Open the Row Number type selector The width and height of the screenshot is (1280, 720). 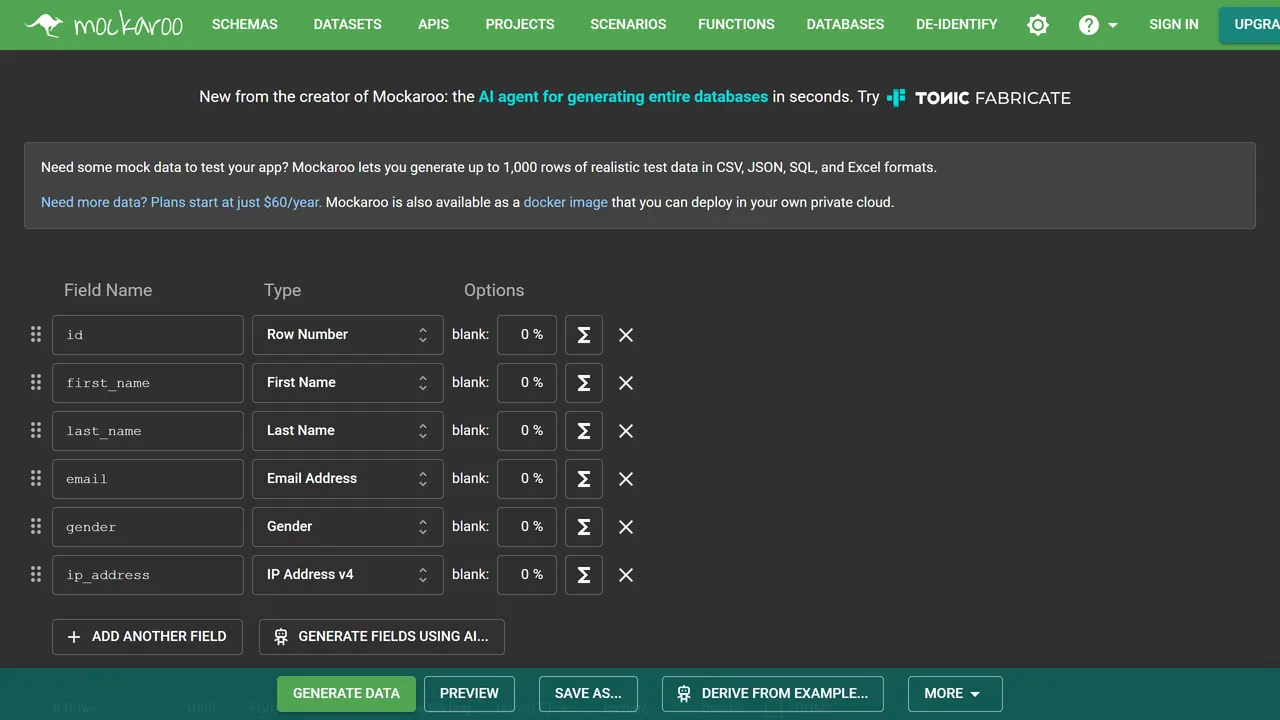348,335
